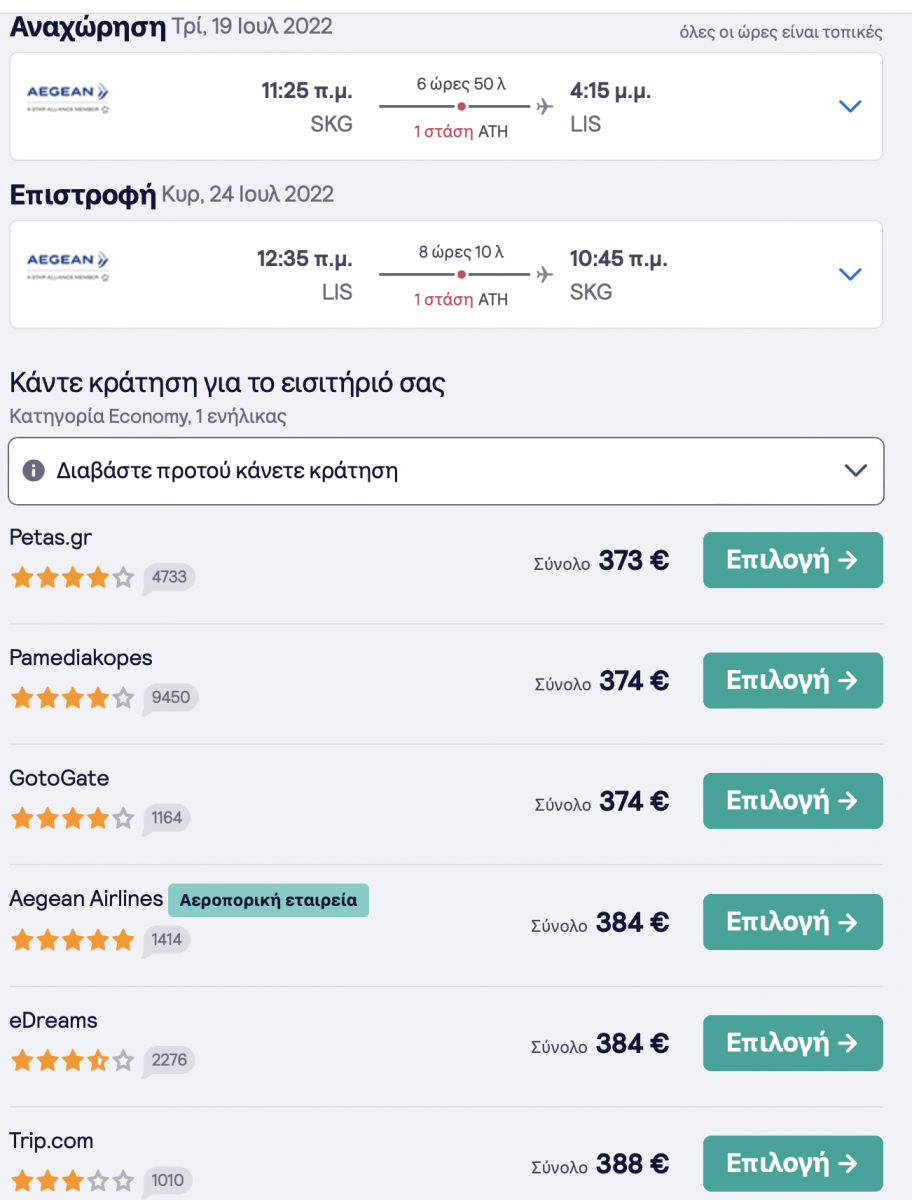Open the Aegean Airlines 1414 reviews bubble
This screenshot has width=912, height=1200.
point(166,940)
